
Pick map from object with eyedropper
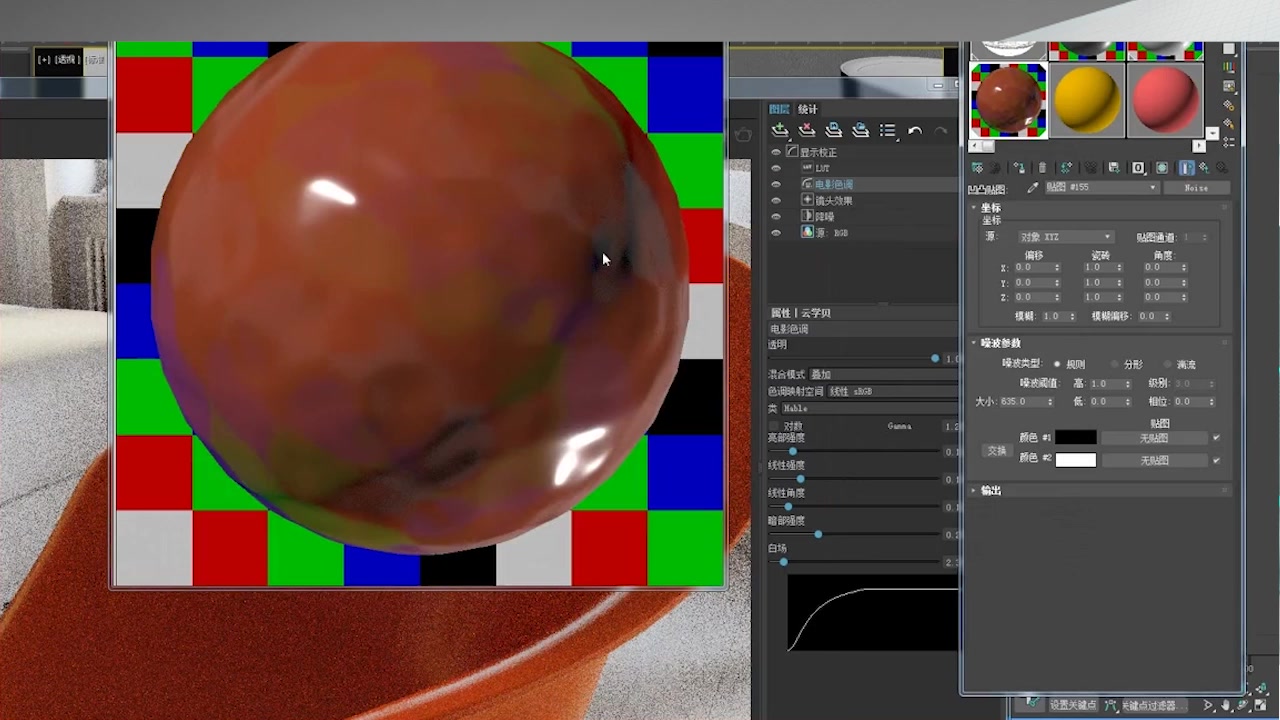1033,188
